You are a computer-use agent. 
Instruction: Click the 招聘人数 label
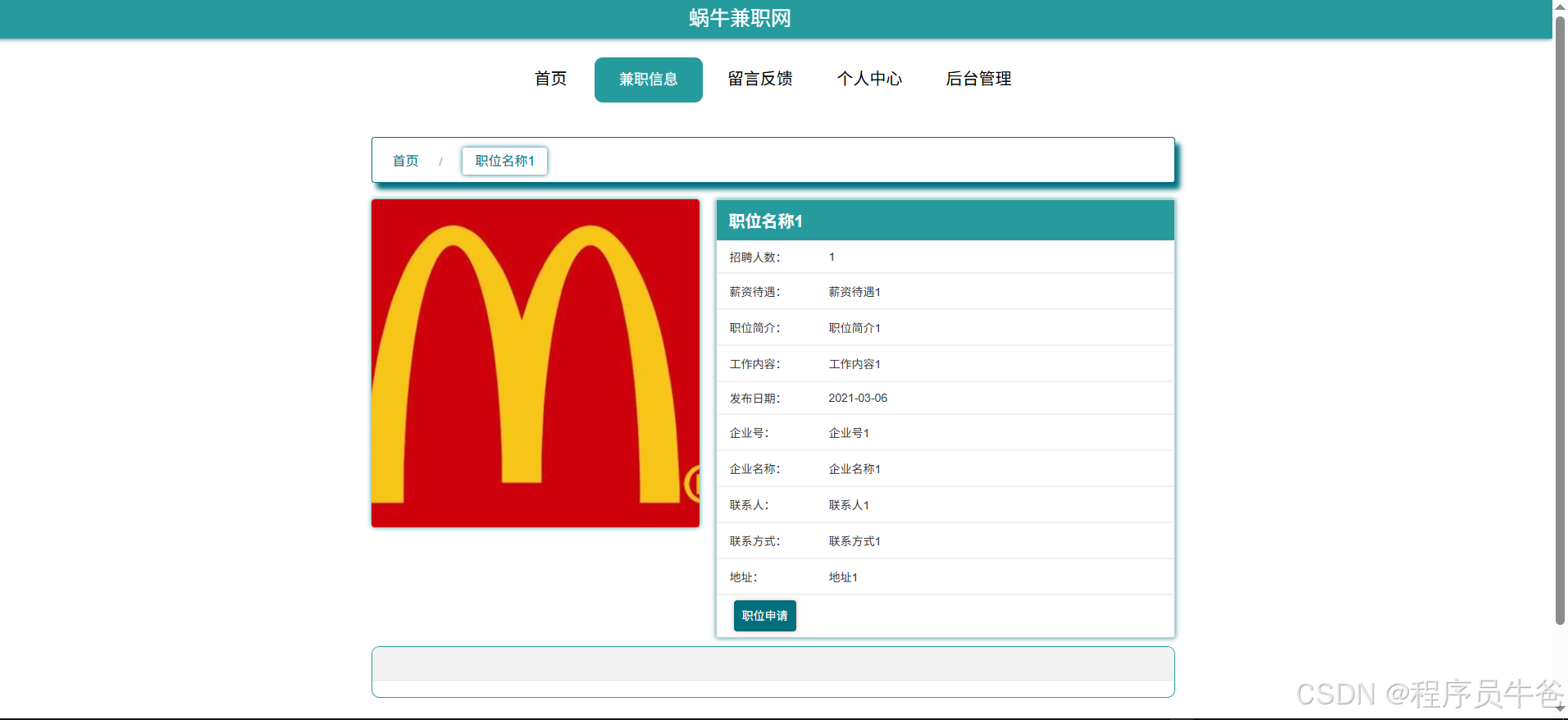tap(754, 257)
